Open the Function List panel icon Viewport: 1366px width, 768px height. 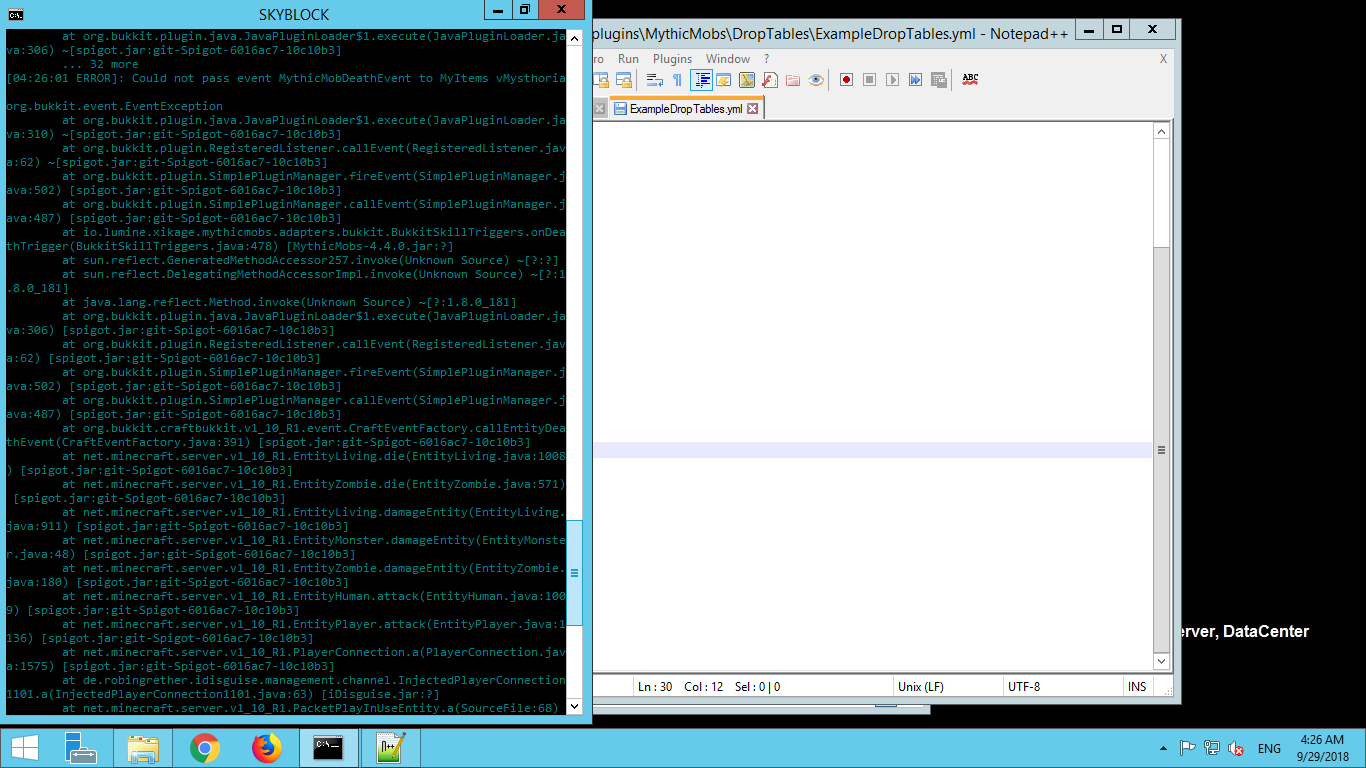769,80
